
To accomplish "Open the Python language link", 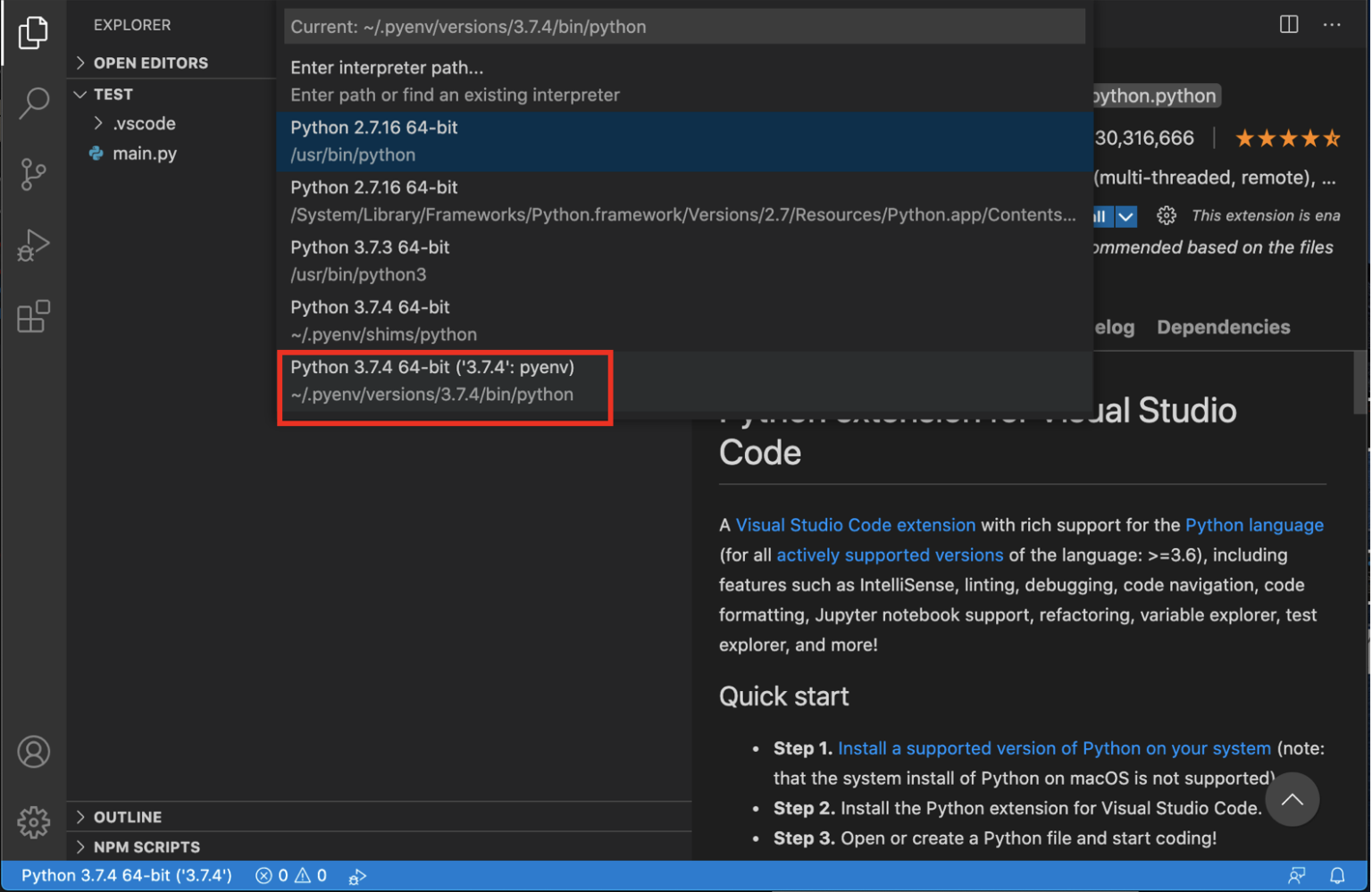I will coord(1253,525).
